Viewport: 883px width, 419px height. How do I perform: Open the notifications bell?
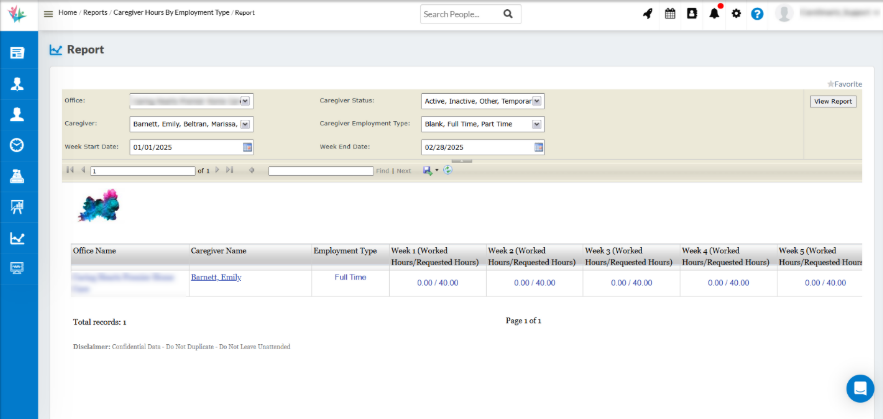(x=714, y=14)
